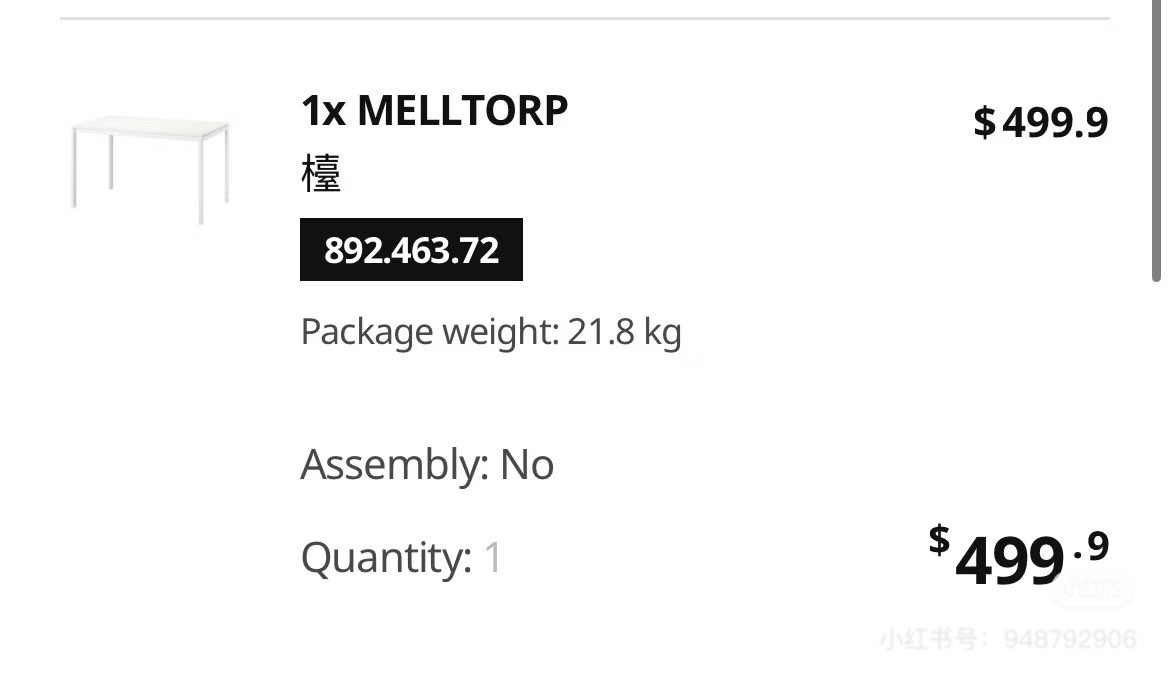Click the Assembly label text

395,464
